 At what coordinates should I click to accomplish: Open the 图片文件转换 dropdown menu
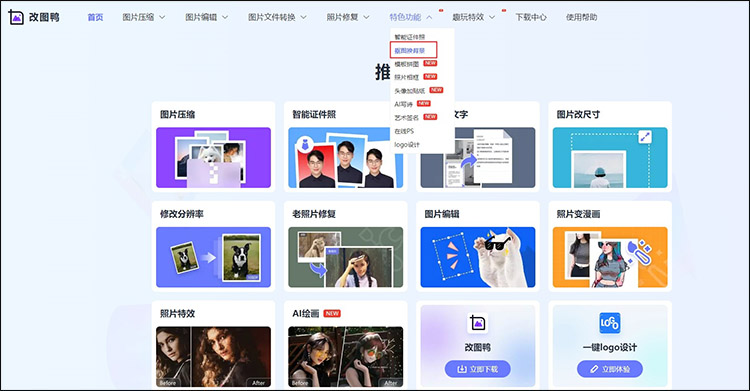coord(277,17)
